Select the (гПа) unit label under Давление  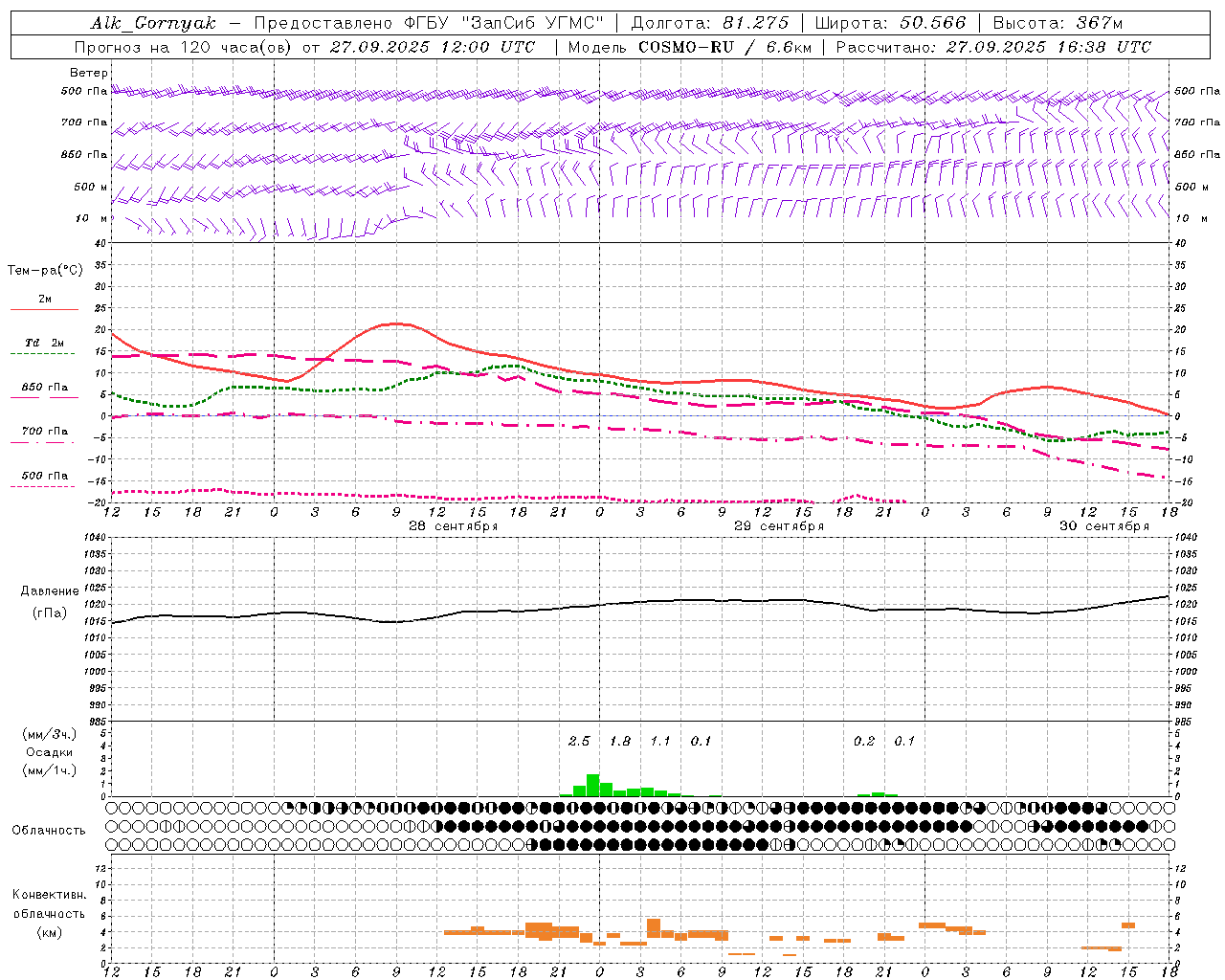pos(50,613)
